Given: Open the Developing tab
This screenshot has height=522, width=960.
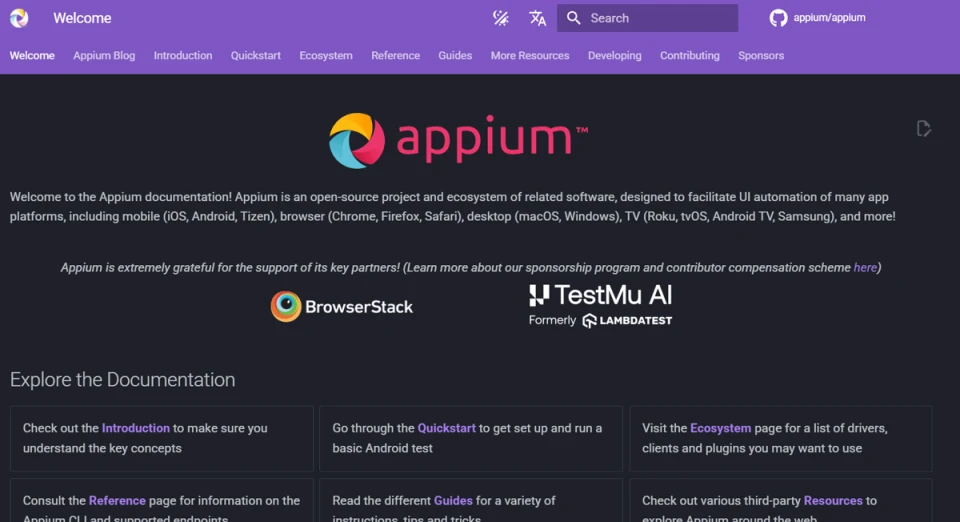Looking at the screenshot, I should (x=615, y=56).
